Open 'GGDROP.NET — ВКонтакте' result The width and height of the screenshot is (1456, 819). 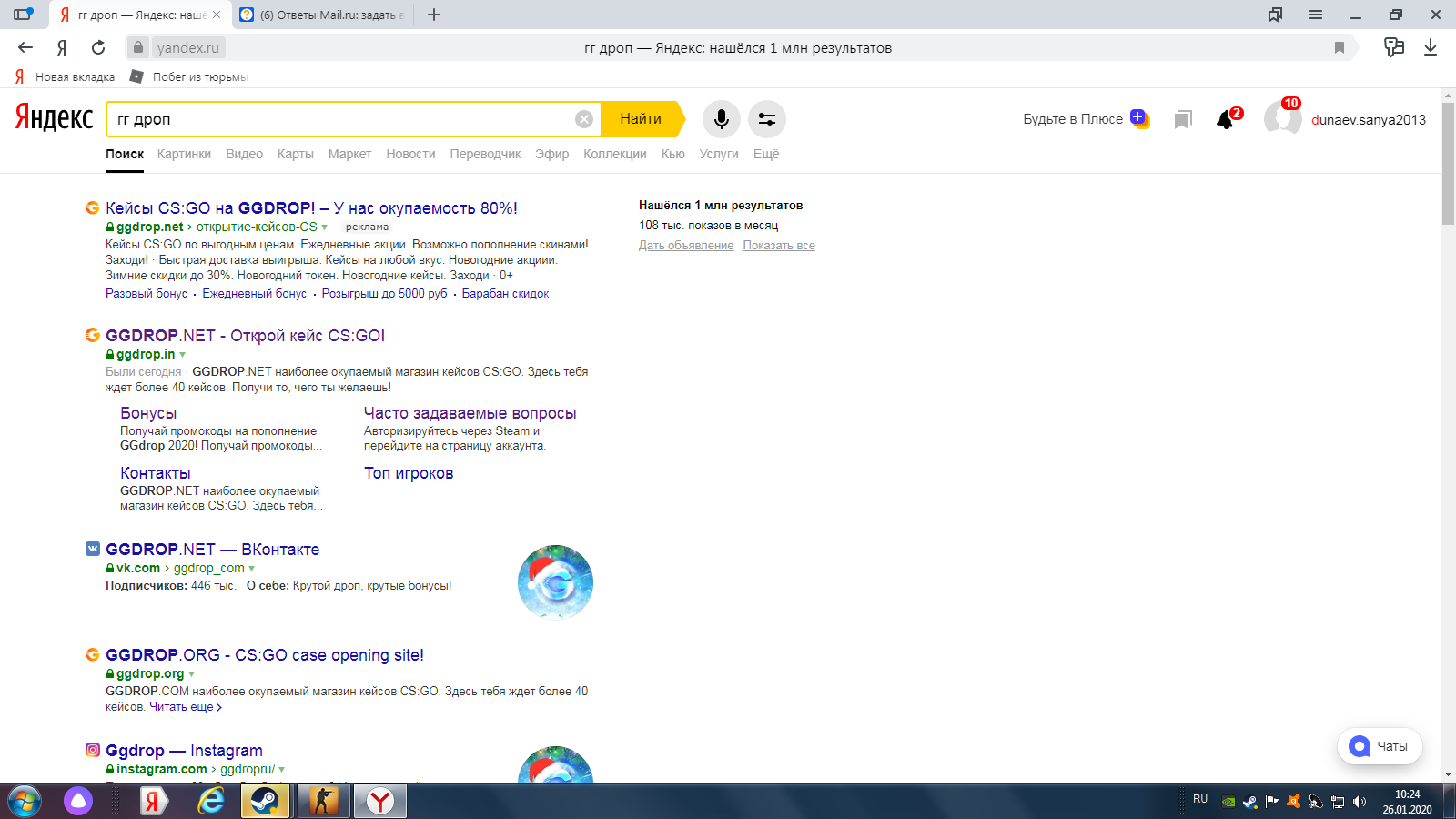(212, 550)
